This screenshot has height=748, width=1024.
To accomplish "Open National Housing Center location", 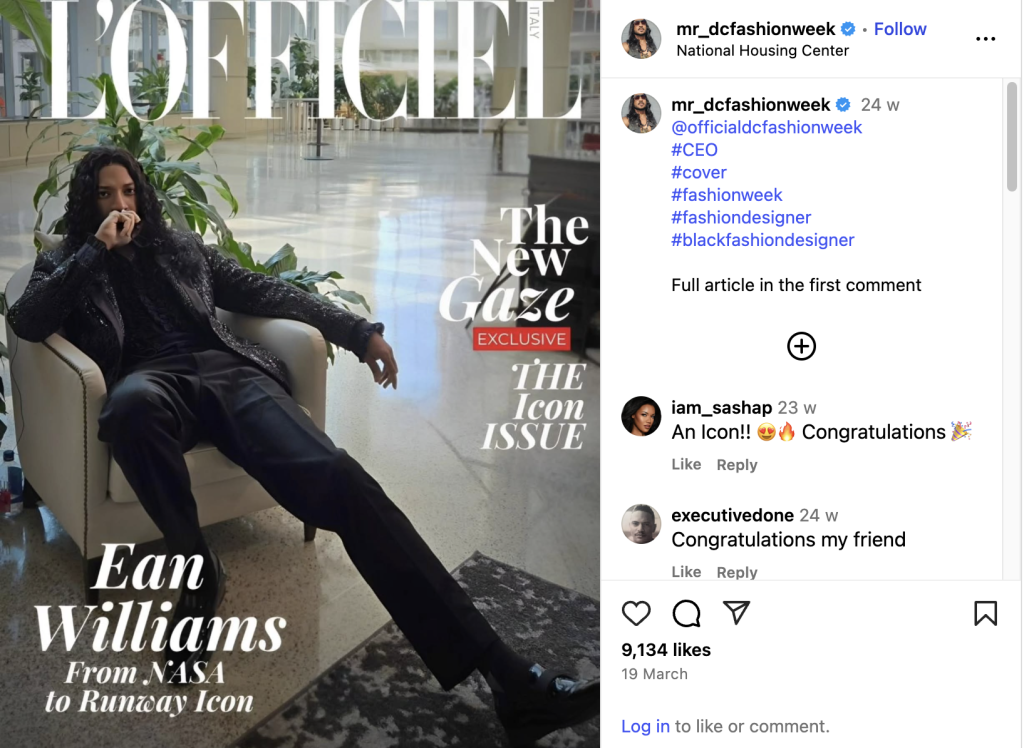I will tap(762, 51).
